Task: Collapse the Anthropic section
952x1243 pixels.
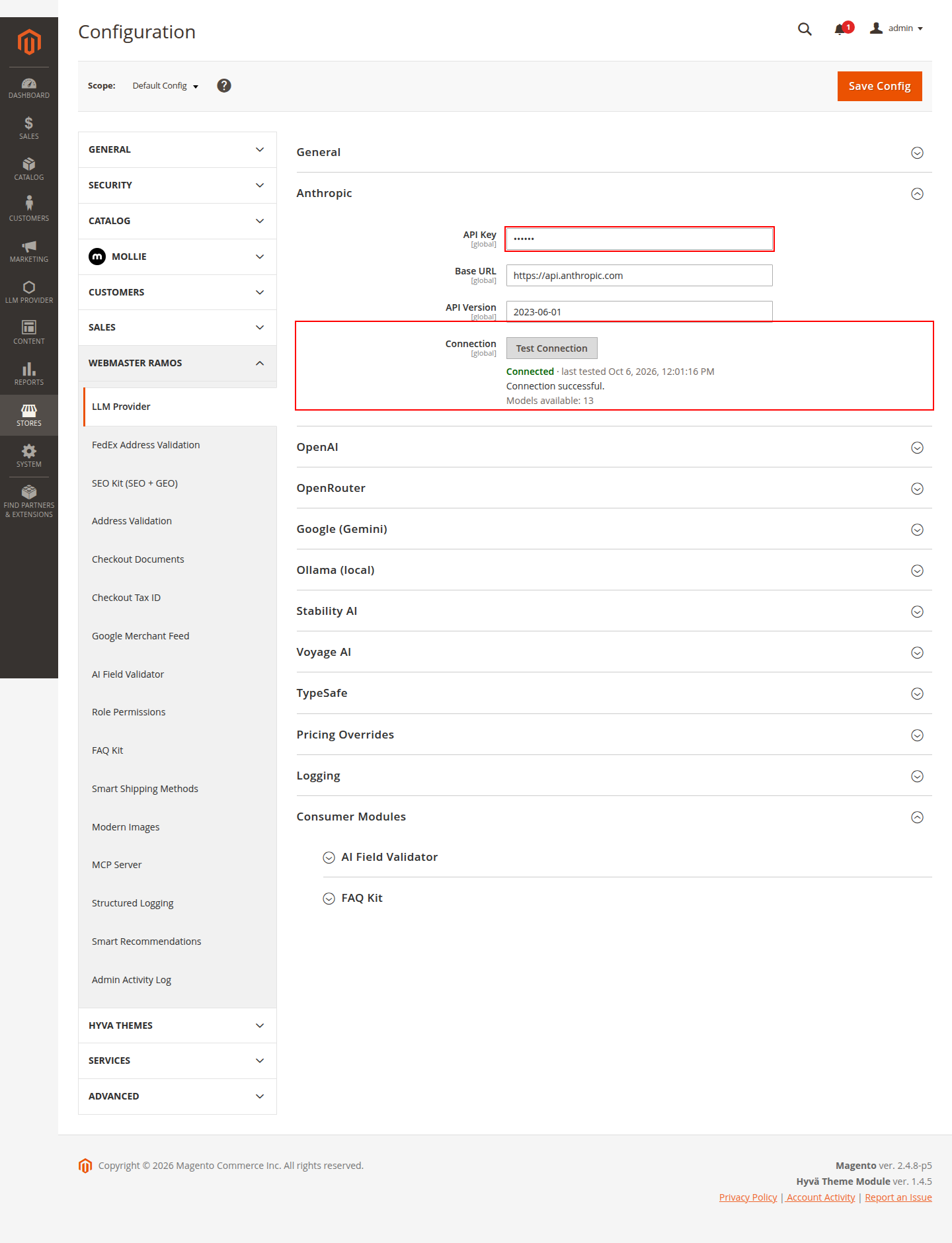Action: [614, 193]
